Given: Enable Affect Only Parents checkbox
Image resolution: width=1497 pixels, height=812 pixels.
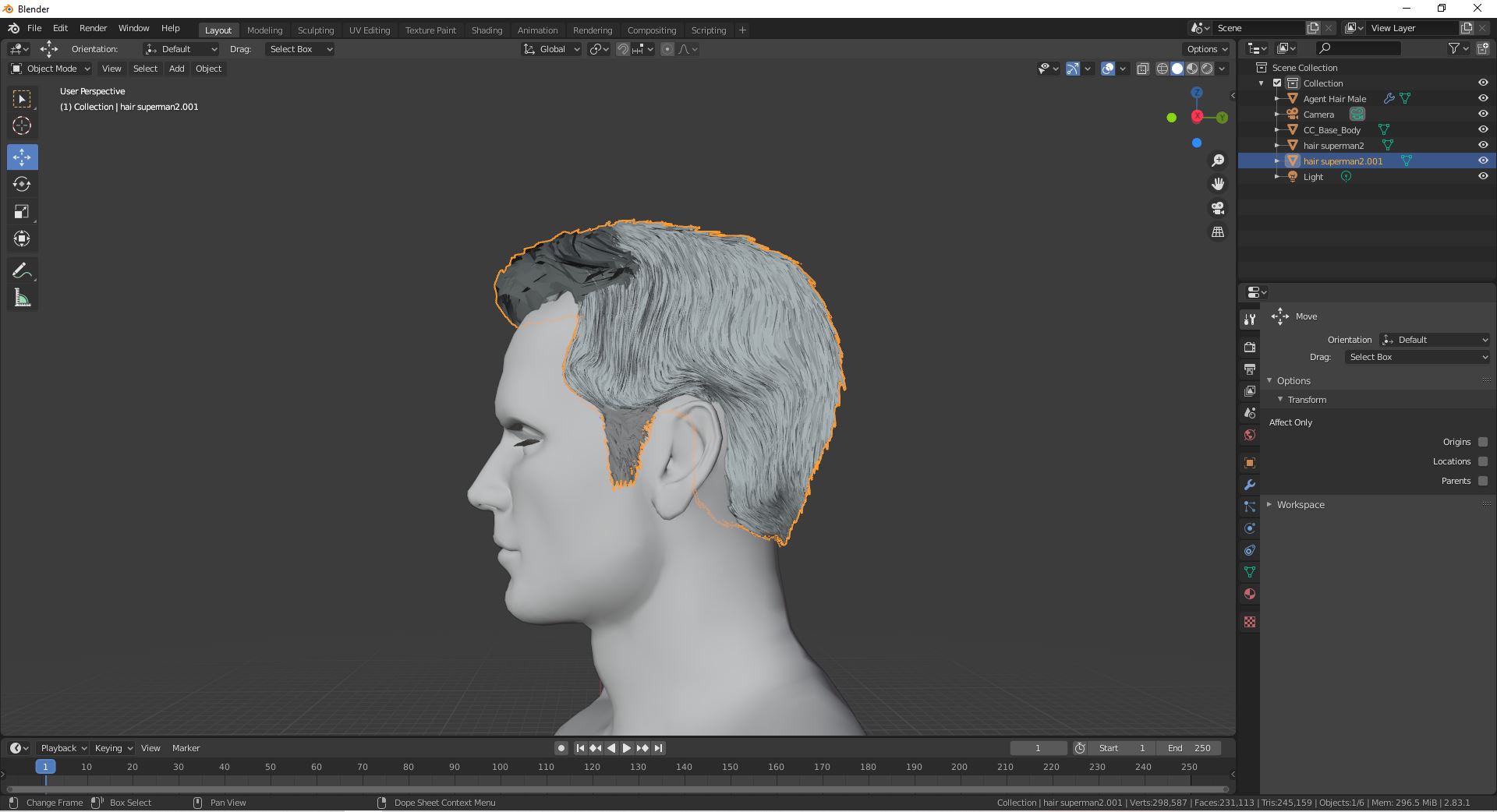Looking at the screenshot, I should point(1483,481).
